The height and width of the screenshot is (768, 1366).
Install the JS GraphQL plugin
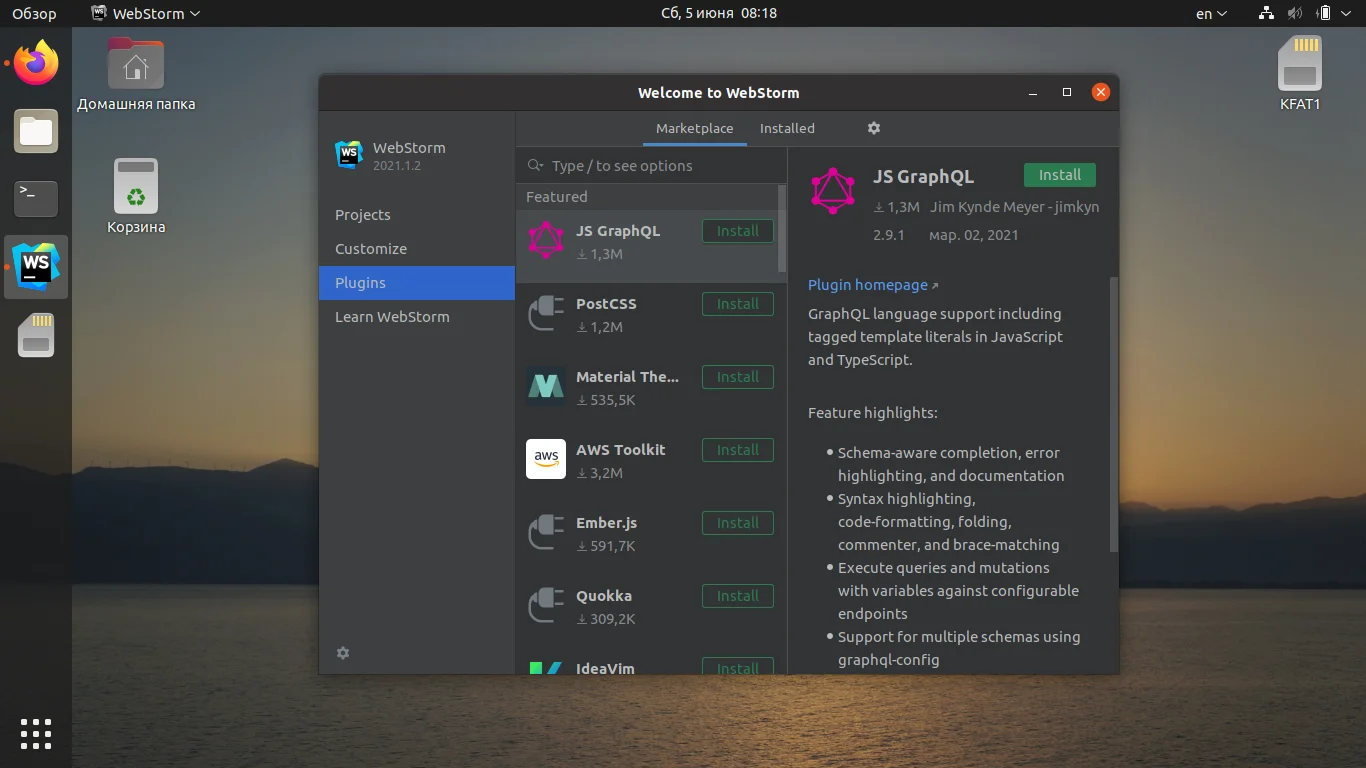point(1059,174)
